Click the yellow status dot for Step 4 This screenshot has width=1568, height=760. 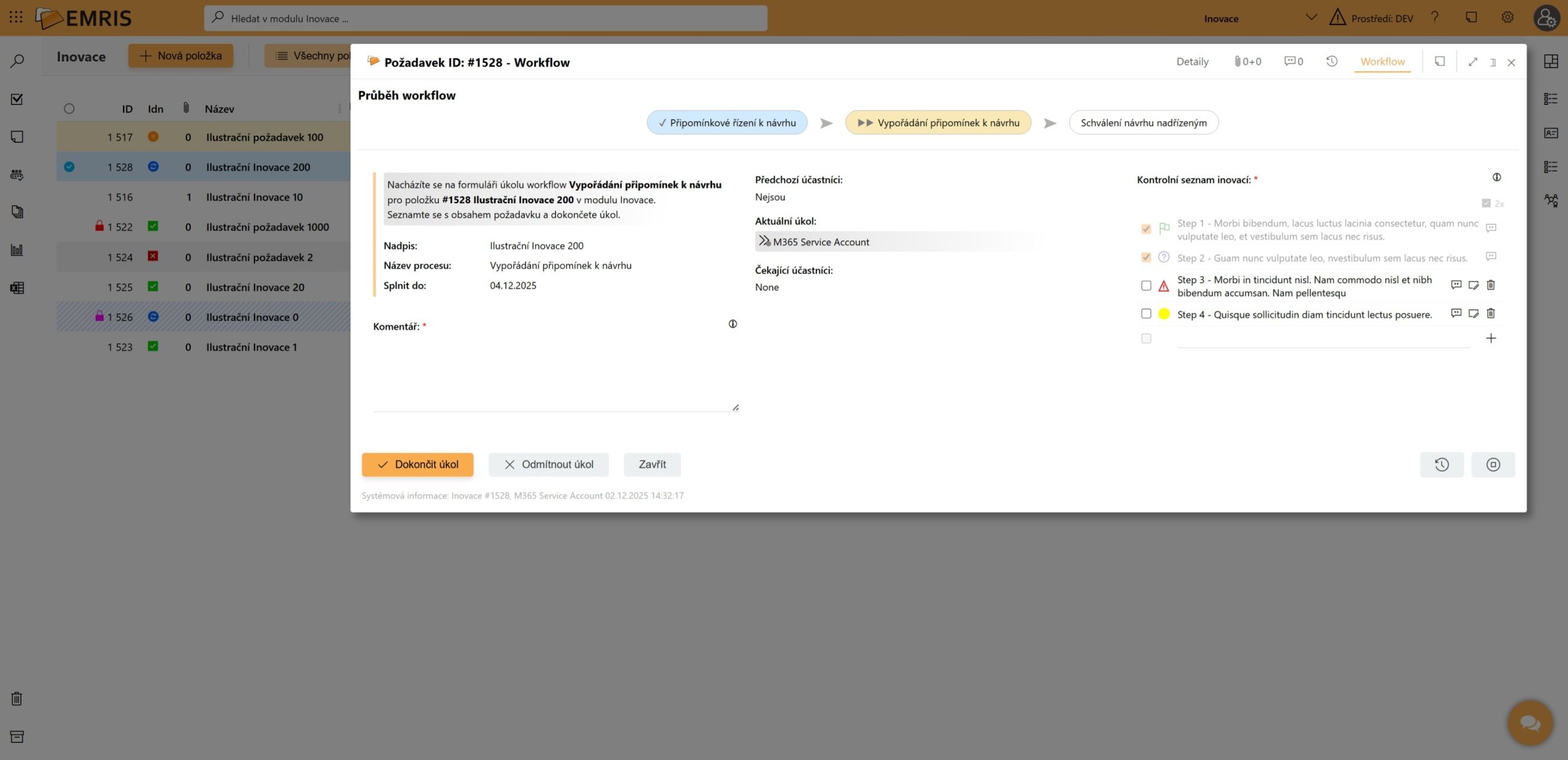pyautogui.click(x=1164, y=314)
